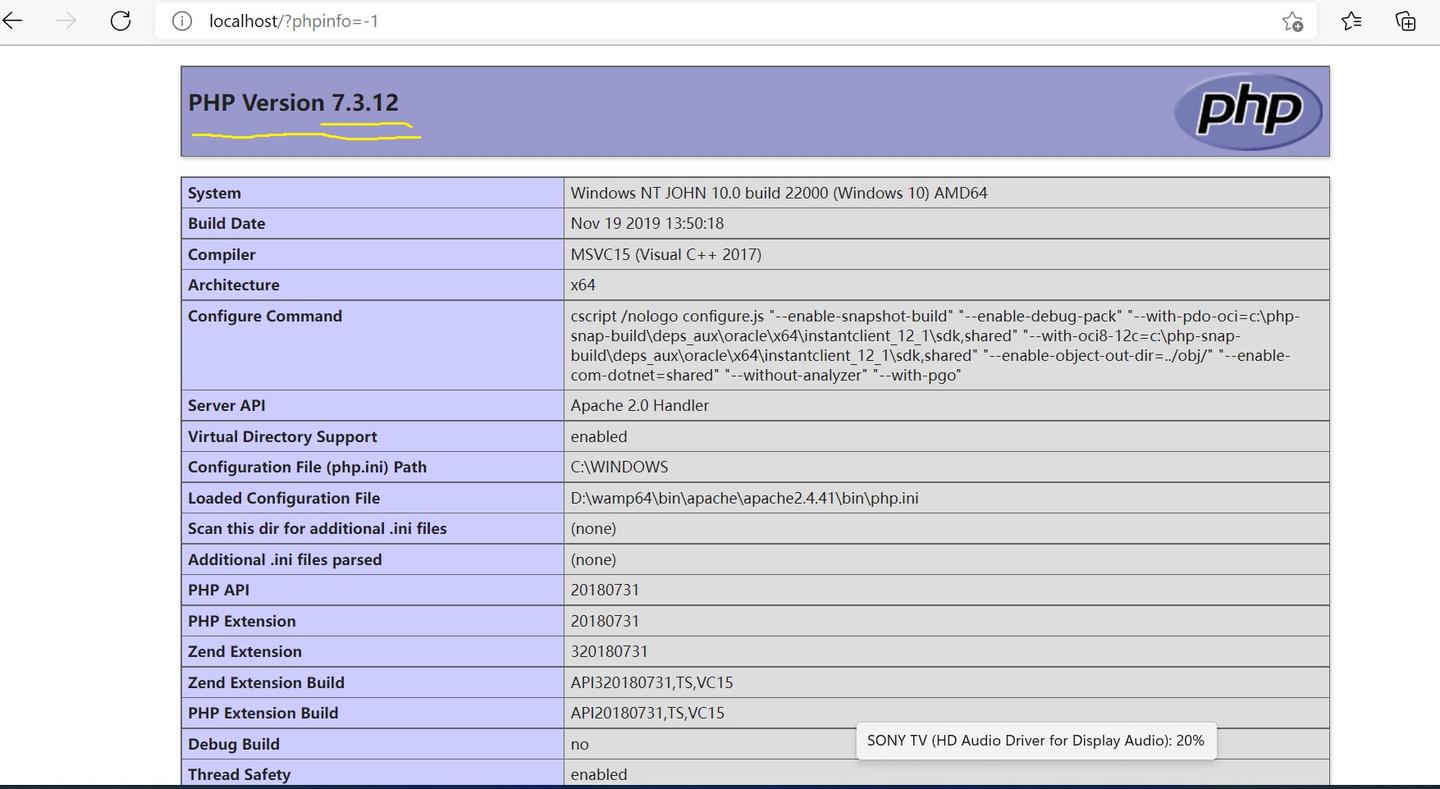Click the PHP Version 7.3.12 heading
The height and width of the screenshot is (789, 1440).
pos(293,102)
